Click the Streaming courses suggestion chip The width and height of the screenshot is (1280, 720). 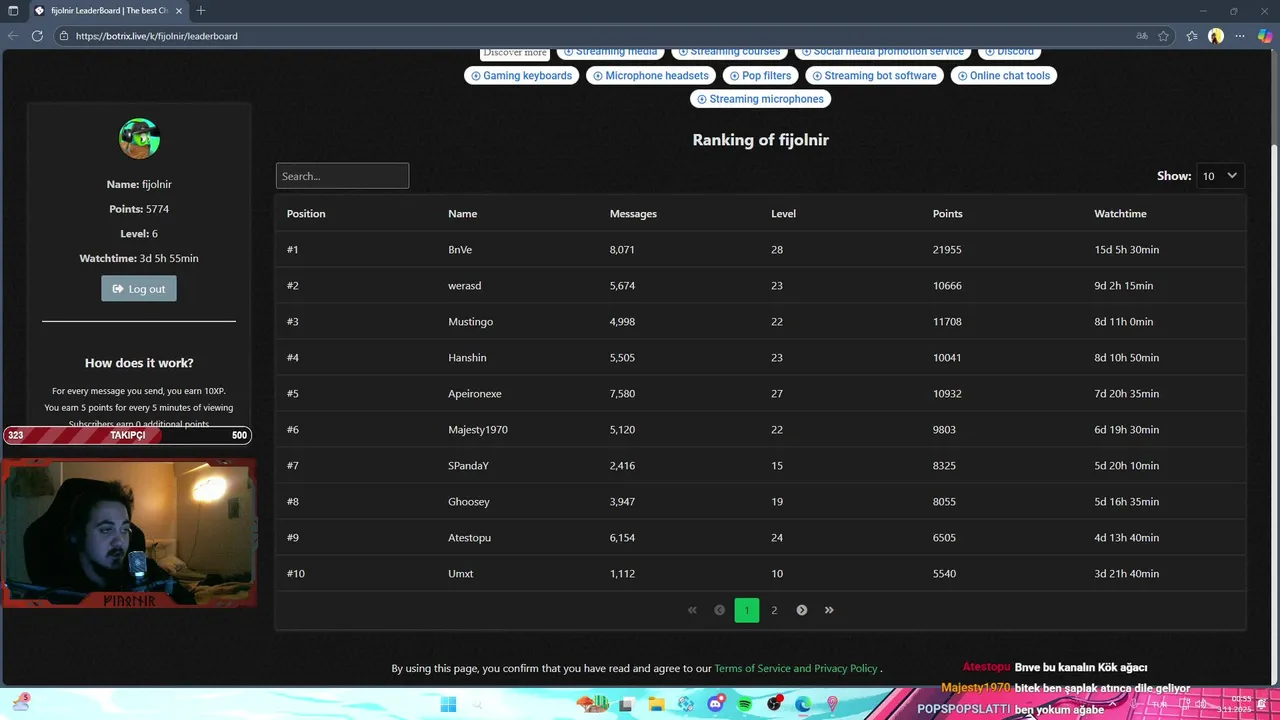click(729, 52)
